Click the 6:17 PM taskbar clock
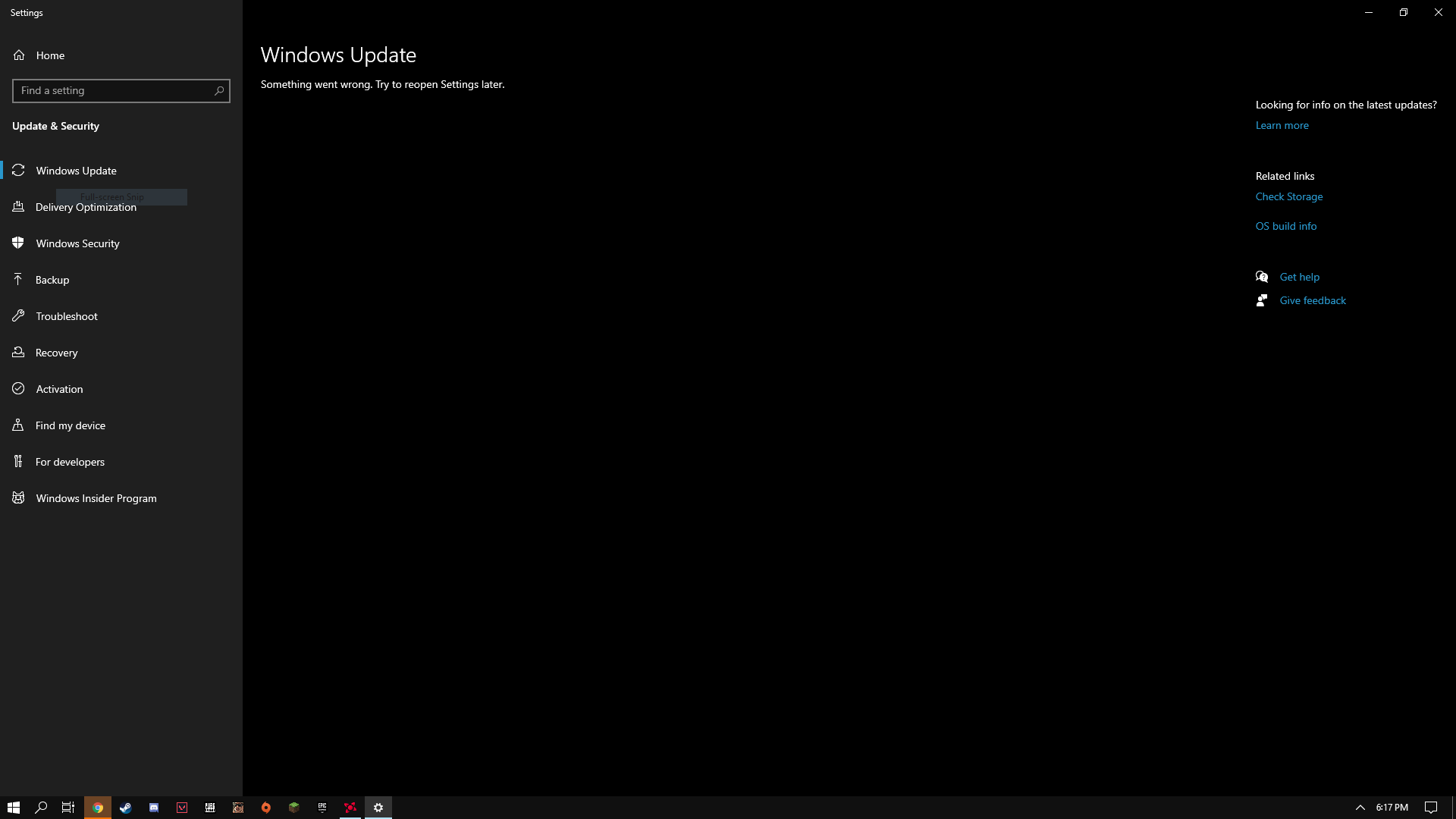The height and width of the screenshot is (819, 1456). click(x=1392, y=808)
